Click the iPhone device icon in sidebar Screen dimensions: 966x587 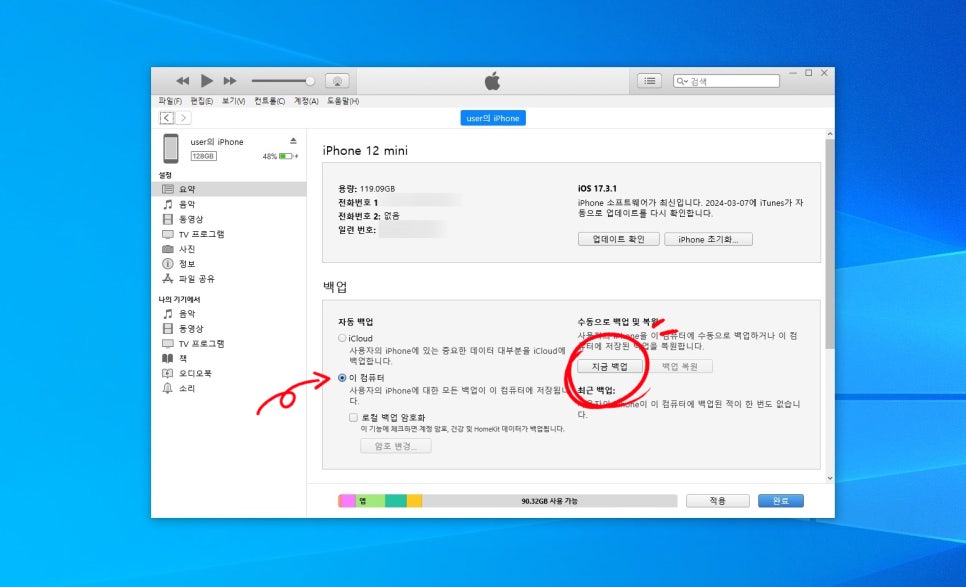click(171, 148)
